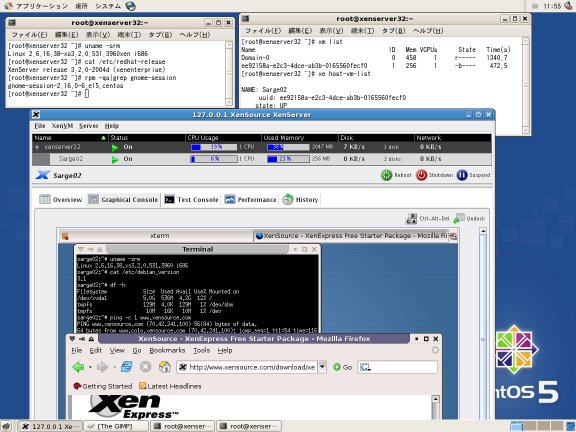Screen dimensions: 576x432
Task: Click the CPU Usage column header
Action: (x=223, y=138)
